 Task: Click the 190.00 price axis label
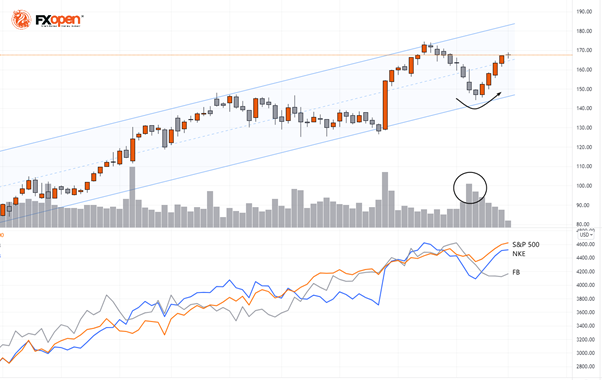coord(584,12)
